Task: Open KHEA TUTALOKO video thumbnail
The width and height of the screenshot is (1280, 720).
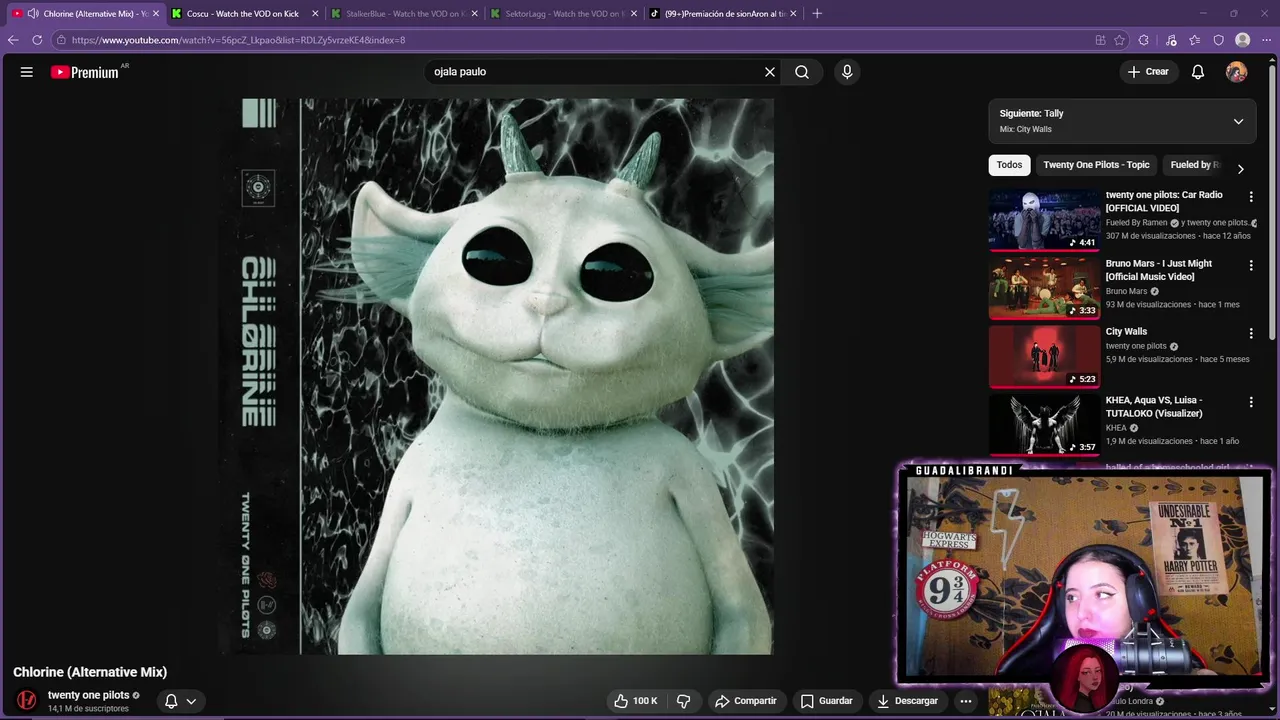Action: click(1044, 424)
